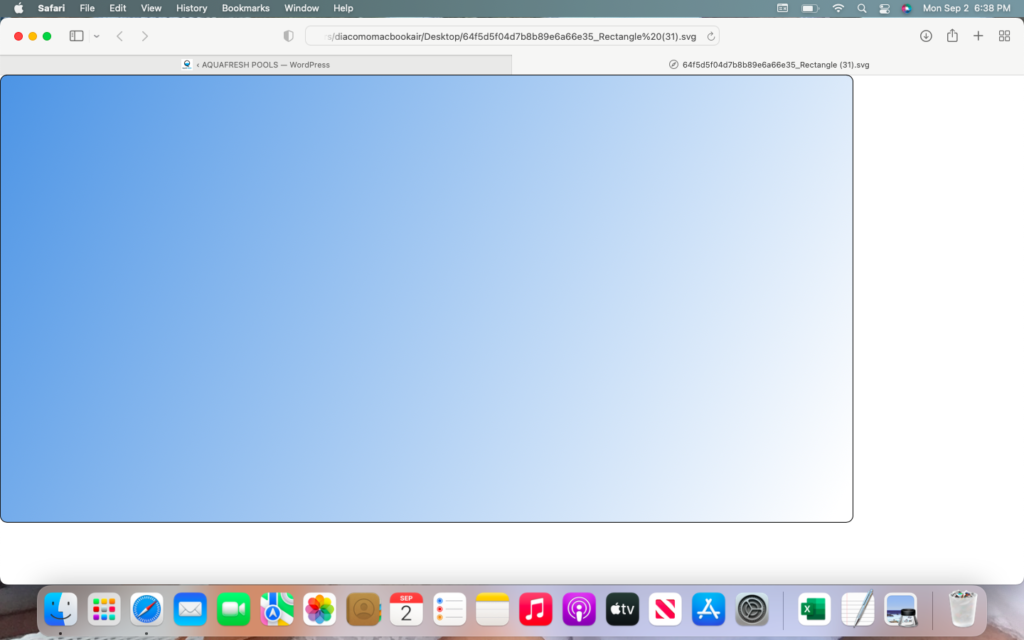Click the Back navigation arrow

click(x=120, y=36)
